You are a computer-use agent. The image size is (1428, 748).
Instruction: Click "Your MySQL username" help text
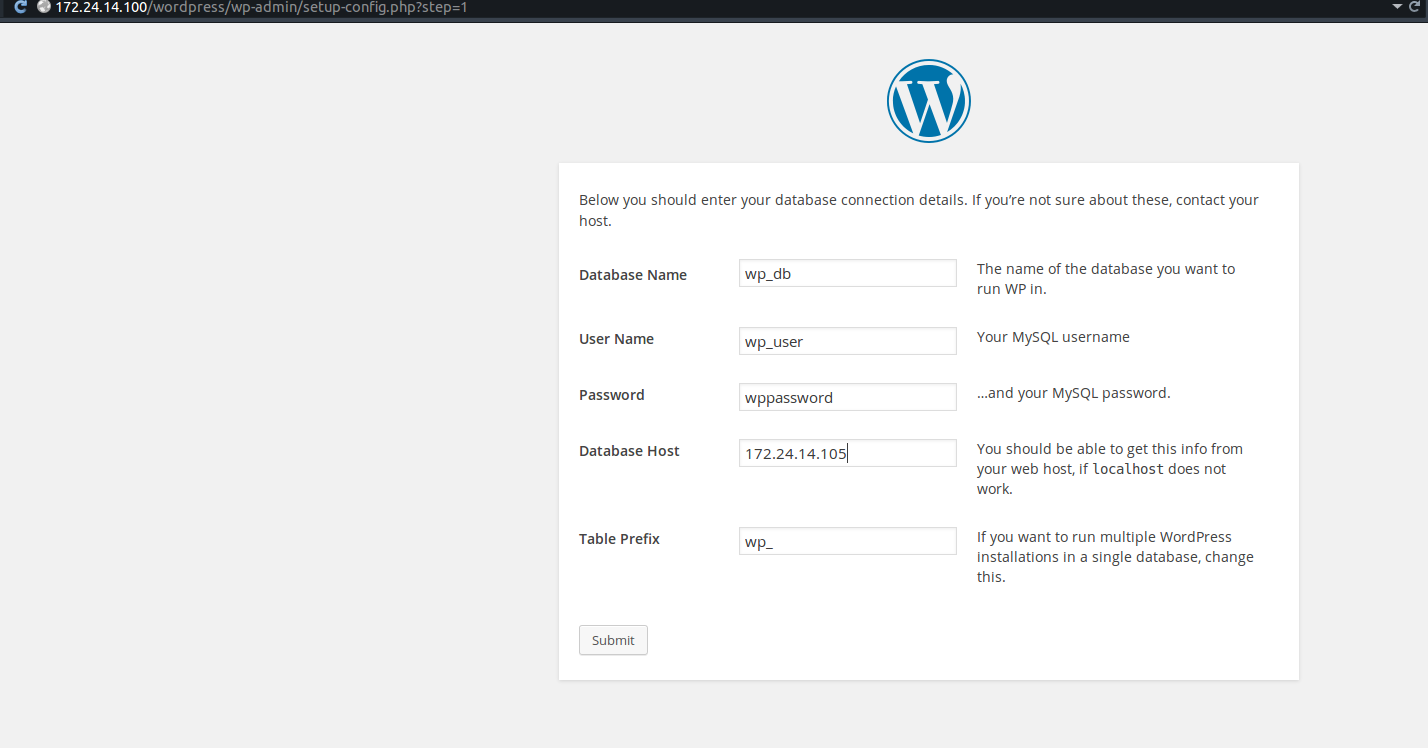point(1053,337)
